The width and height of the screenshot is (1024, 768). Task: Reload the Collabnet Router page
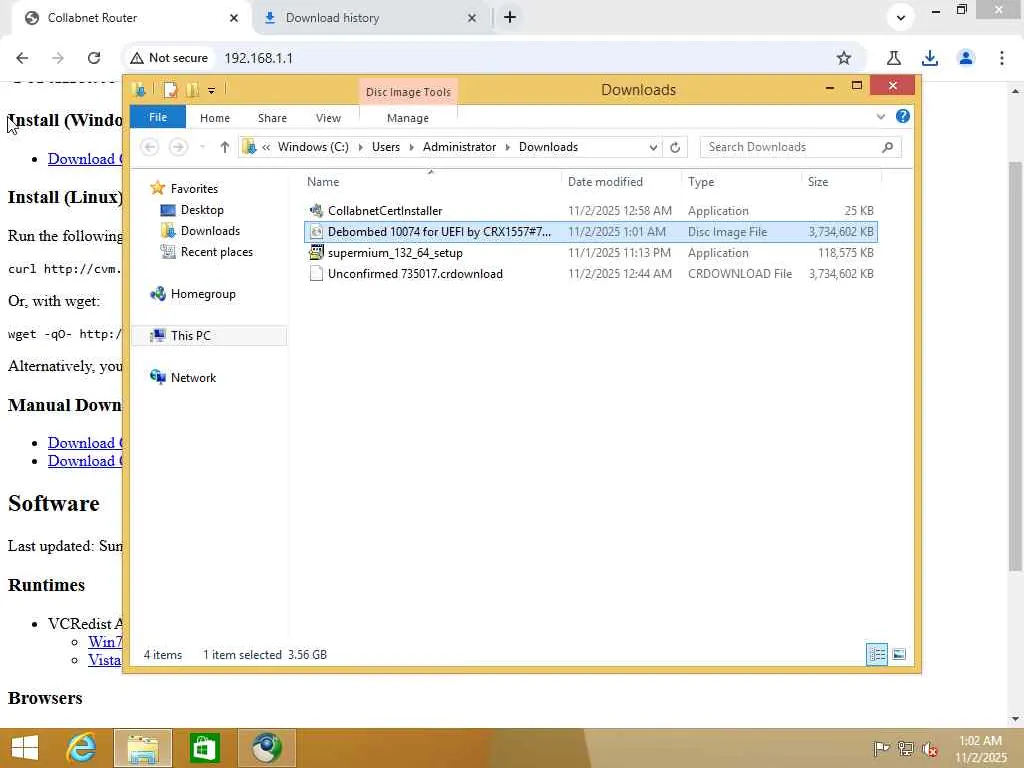pyautogui.click(x=93, y=58)
